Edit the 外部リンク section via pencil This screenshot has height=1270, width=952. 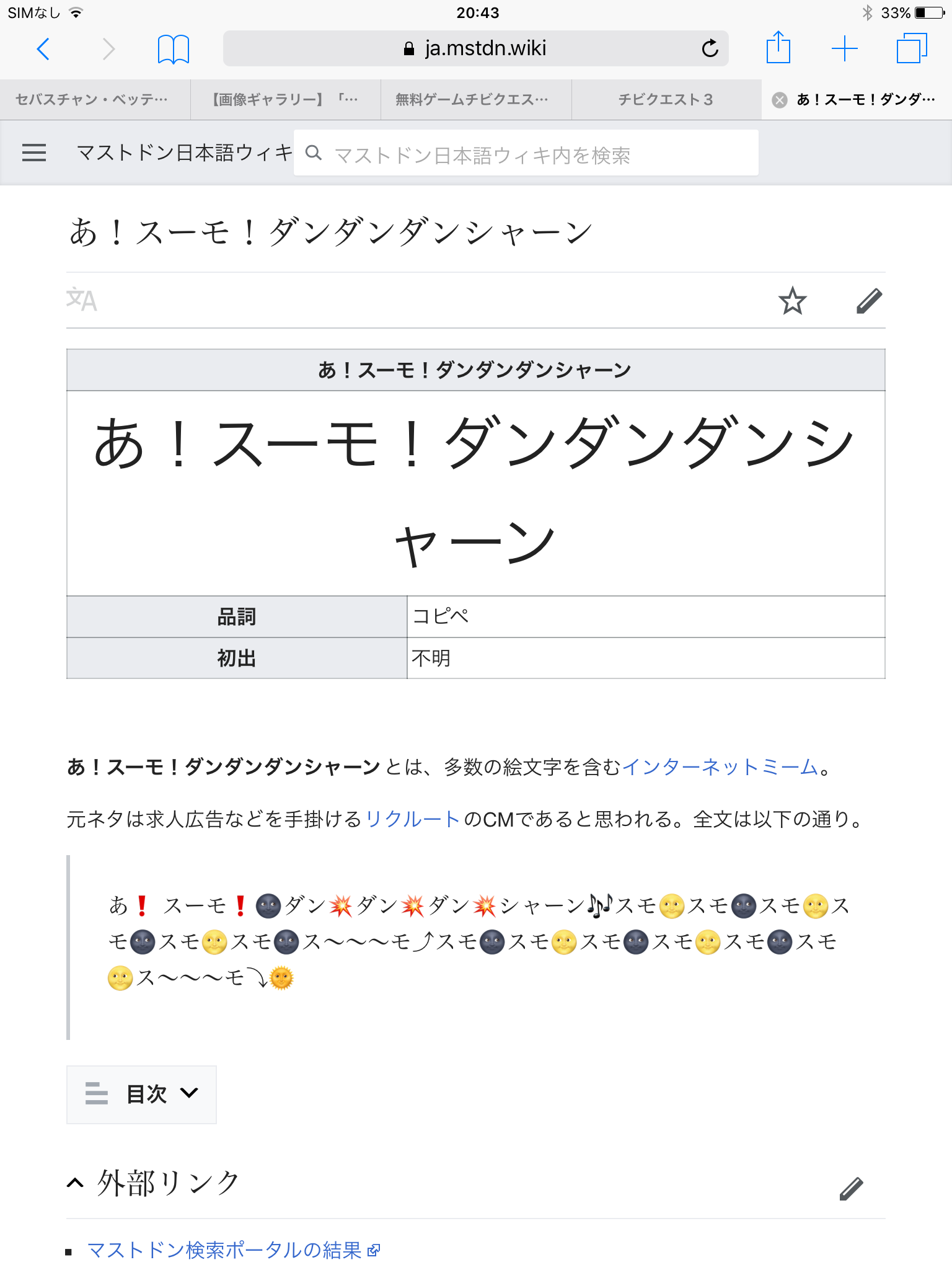pyautogui.click(x=851, y=1188)
